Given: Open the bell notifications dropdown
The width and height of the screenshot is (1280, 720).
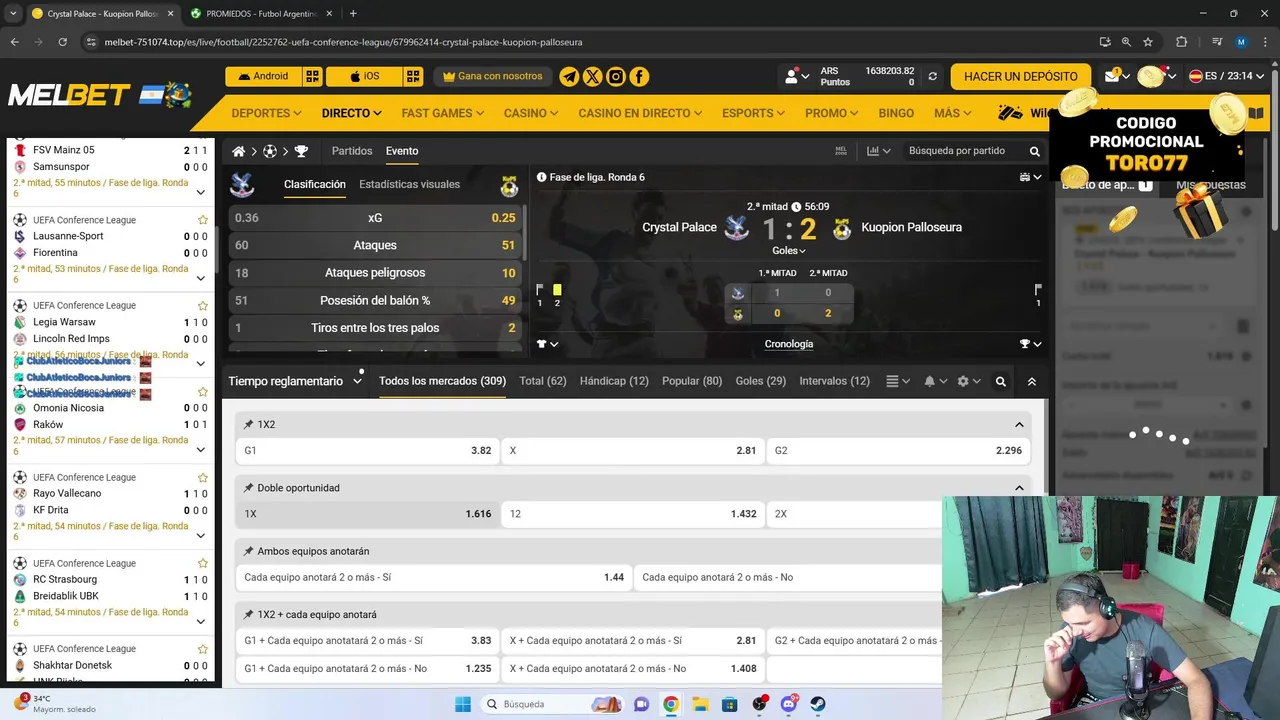Looking at the screenshot, I should coord(934,381).
